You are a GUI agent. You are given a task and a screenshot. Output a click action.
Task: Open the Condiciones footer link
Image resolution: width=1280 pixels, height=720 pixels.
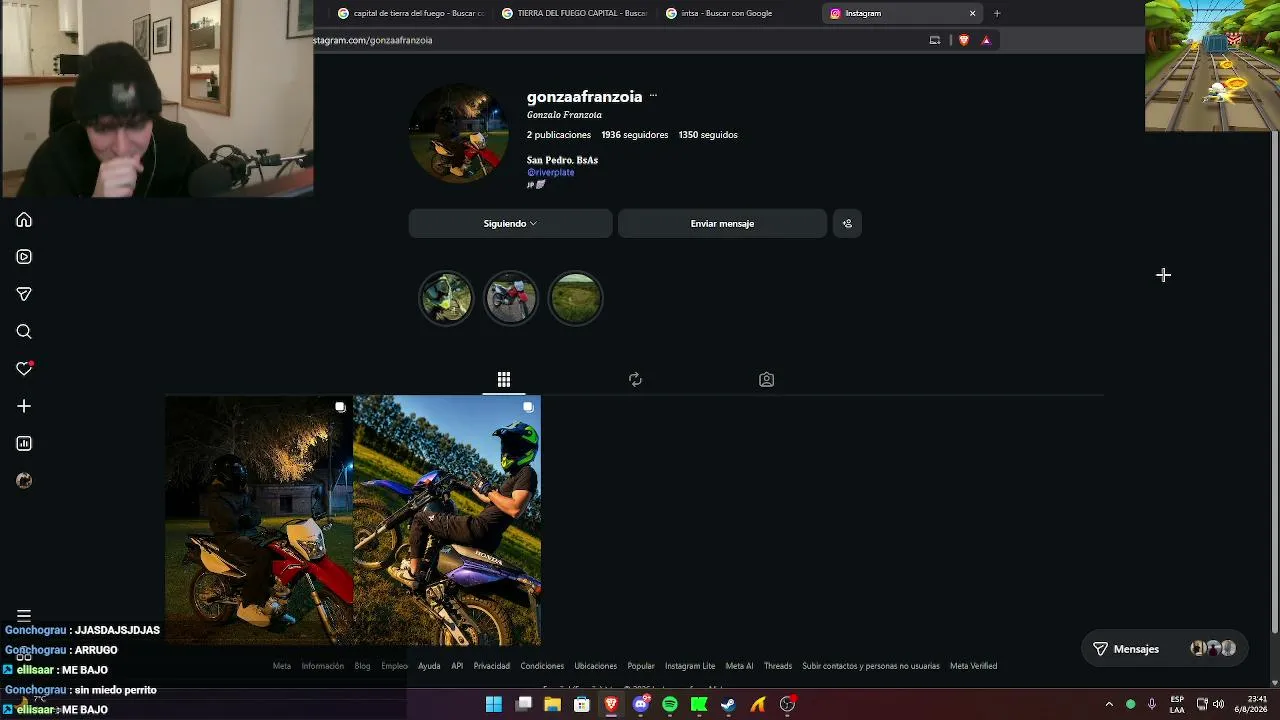click(542, 666)
